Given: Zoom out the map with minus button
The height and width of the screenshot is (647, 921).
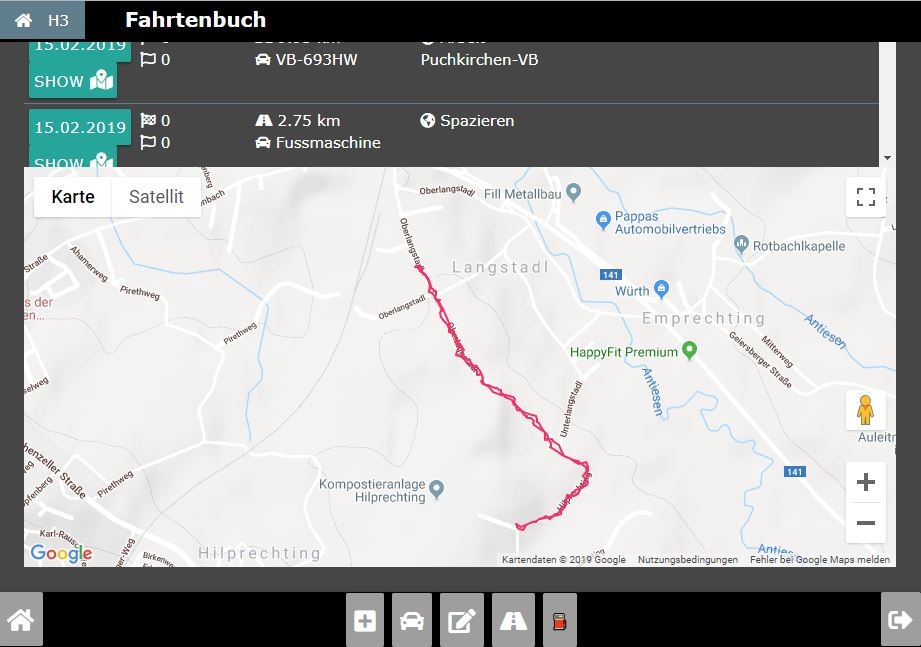Looking at the screenshot, I should click(x=866, y=523).
